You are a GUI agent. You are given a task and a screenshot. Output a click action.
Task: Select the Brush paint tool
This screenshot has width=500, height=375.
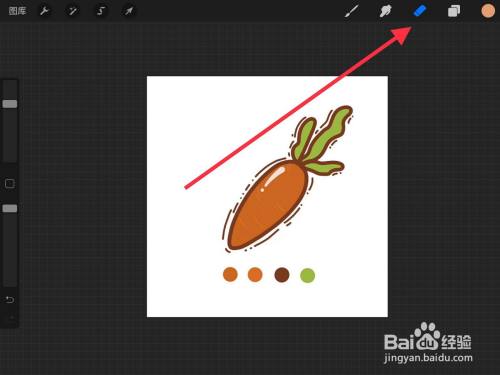(x=352, y=11)
